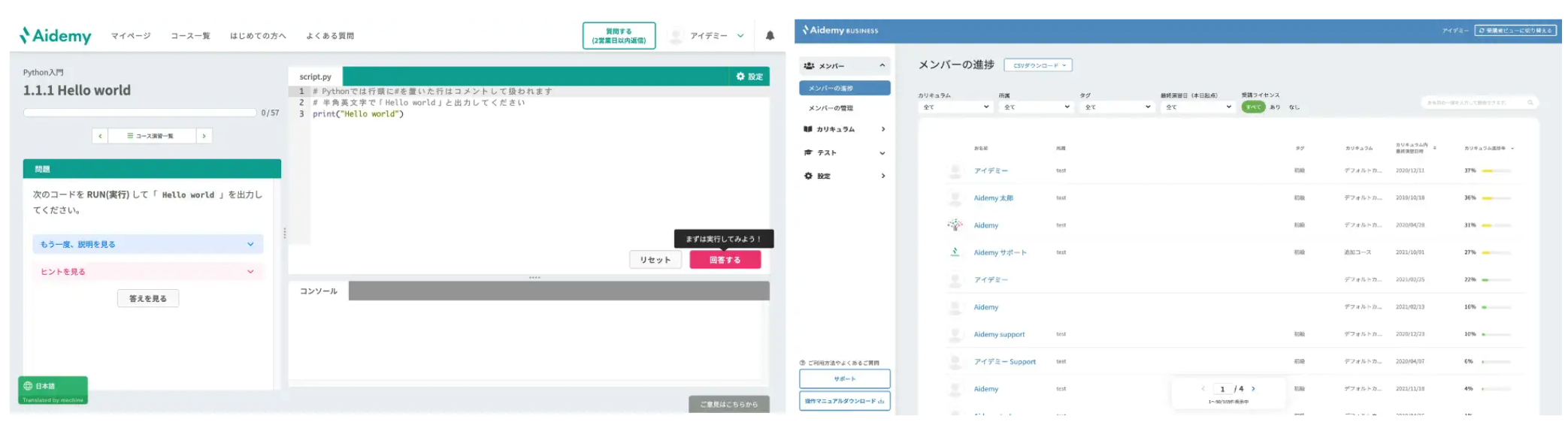1568x422 pixels.
Task: Click the course progress bar 0/57
Action: tap(140, 113)
